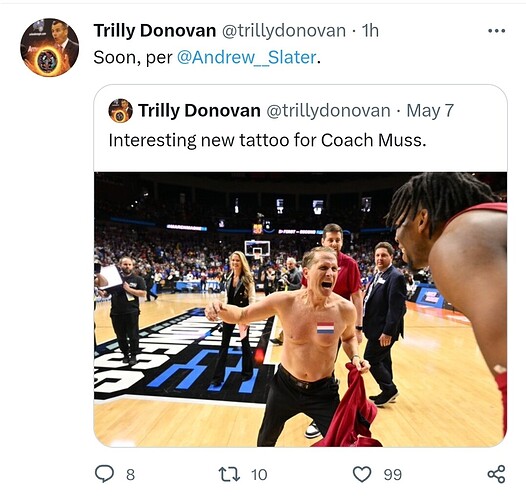Click the small avatar in the quoted tweet
Viewport: 526px width, 500px height.
tap(120, 110)
